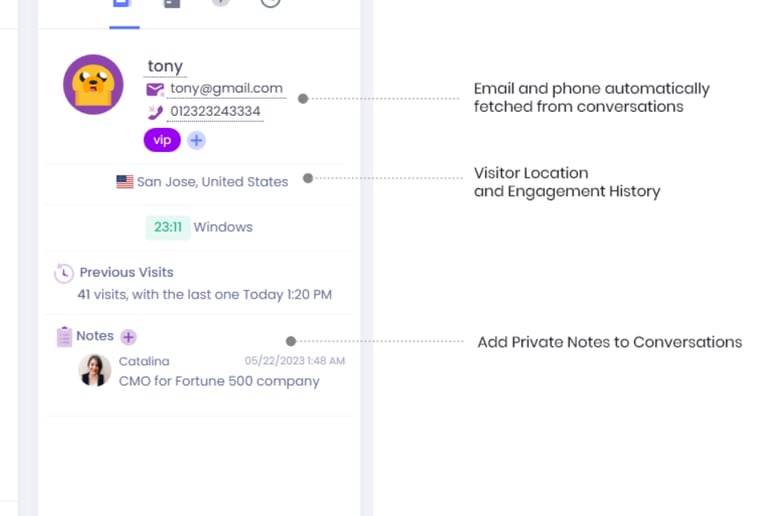Click the purple envelope email icon
This screenshot has width=768, height=516.
point(155,89)
